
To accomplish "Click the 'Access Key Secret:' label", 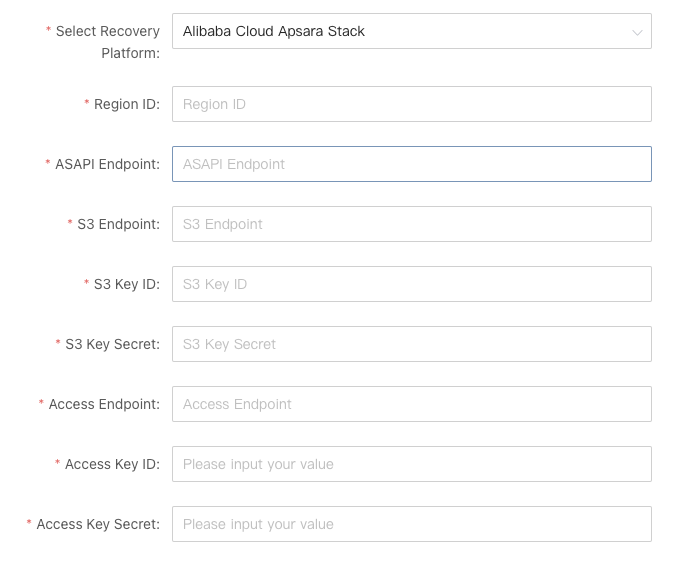I will click(98, 524).
